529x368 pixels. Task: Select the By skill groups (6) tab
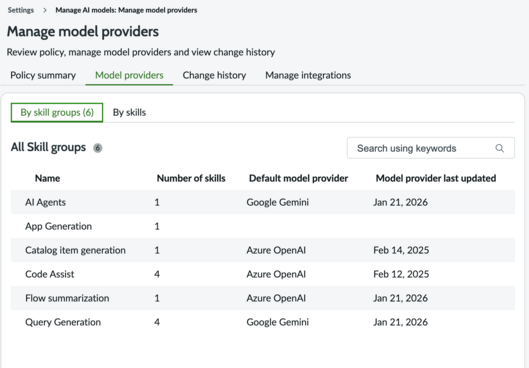coord(57,112)
